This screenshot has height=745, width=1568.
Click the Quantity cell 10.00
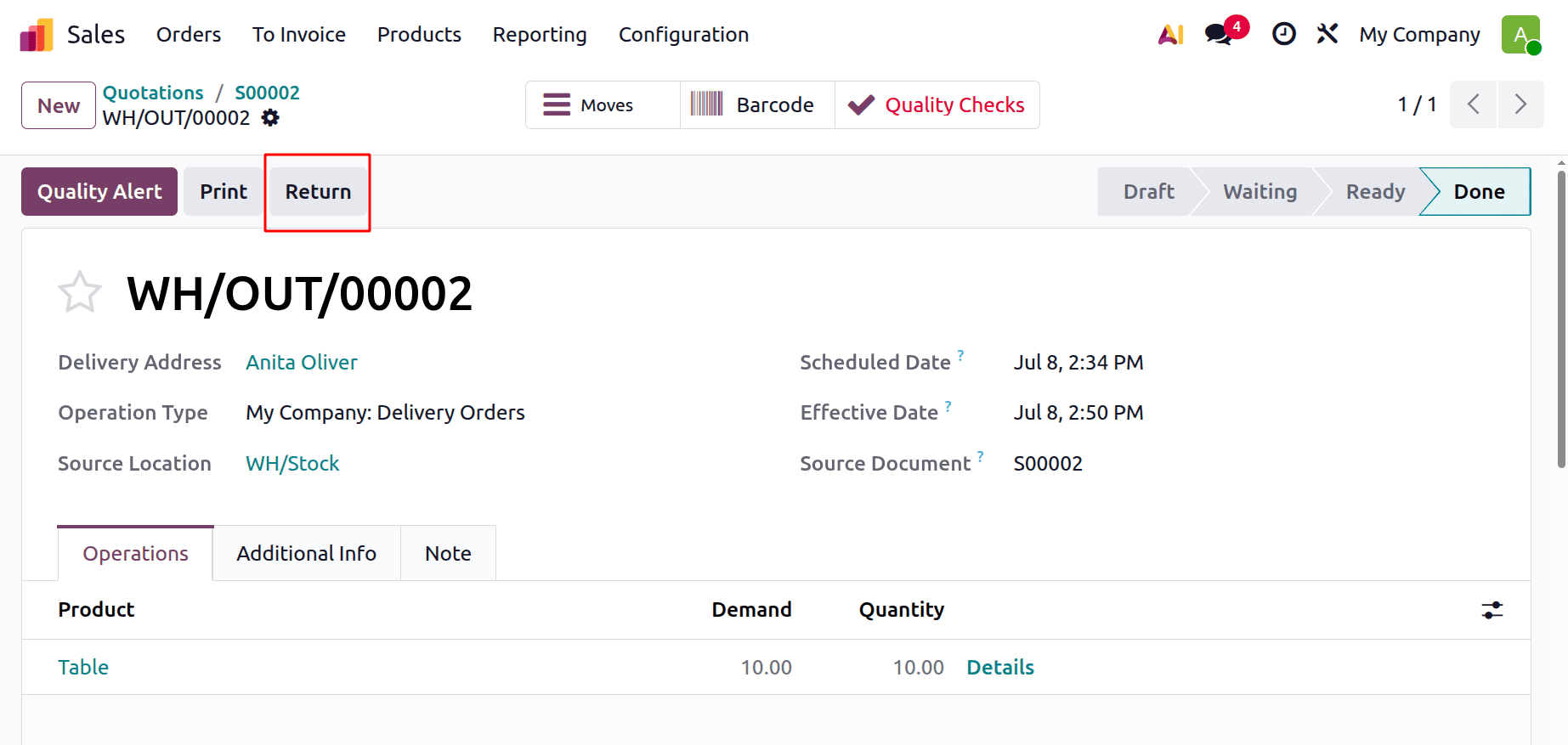(x=918, y=668)
